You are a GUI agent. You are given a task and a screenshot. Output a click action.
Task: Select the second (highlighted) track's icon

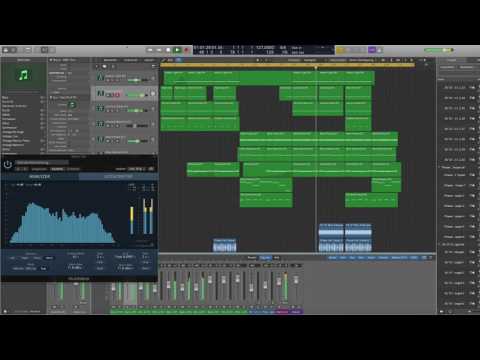(100, 93)
